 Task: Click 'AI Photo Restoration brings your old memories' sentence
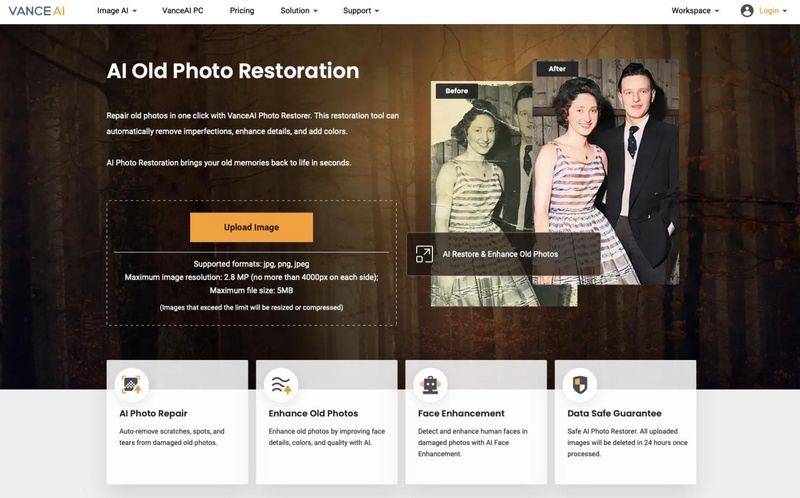tap(229, 163)
